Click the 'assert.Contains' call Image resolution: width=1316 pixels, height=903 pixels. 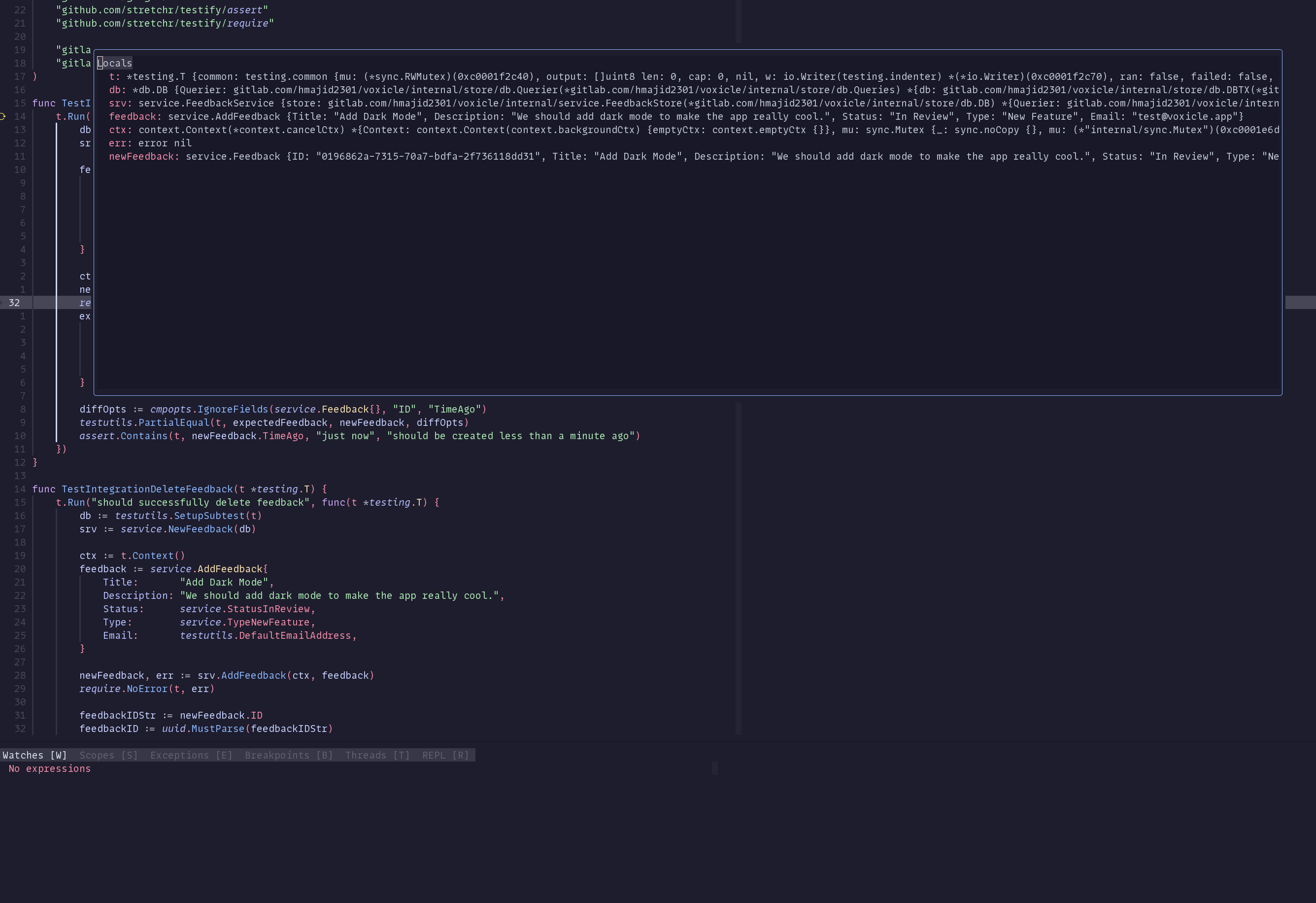124,436
